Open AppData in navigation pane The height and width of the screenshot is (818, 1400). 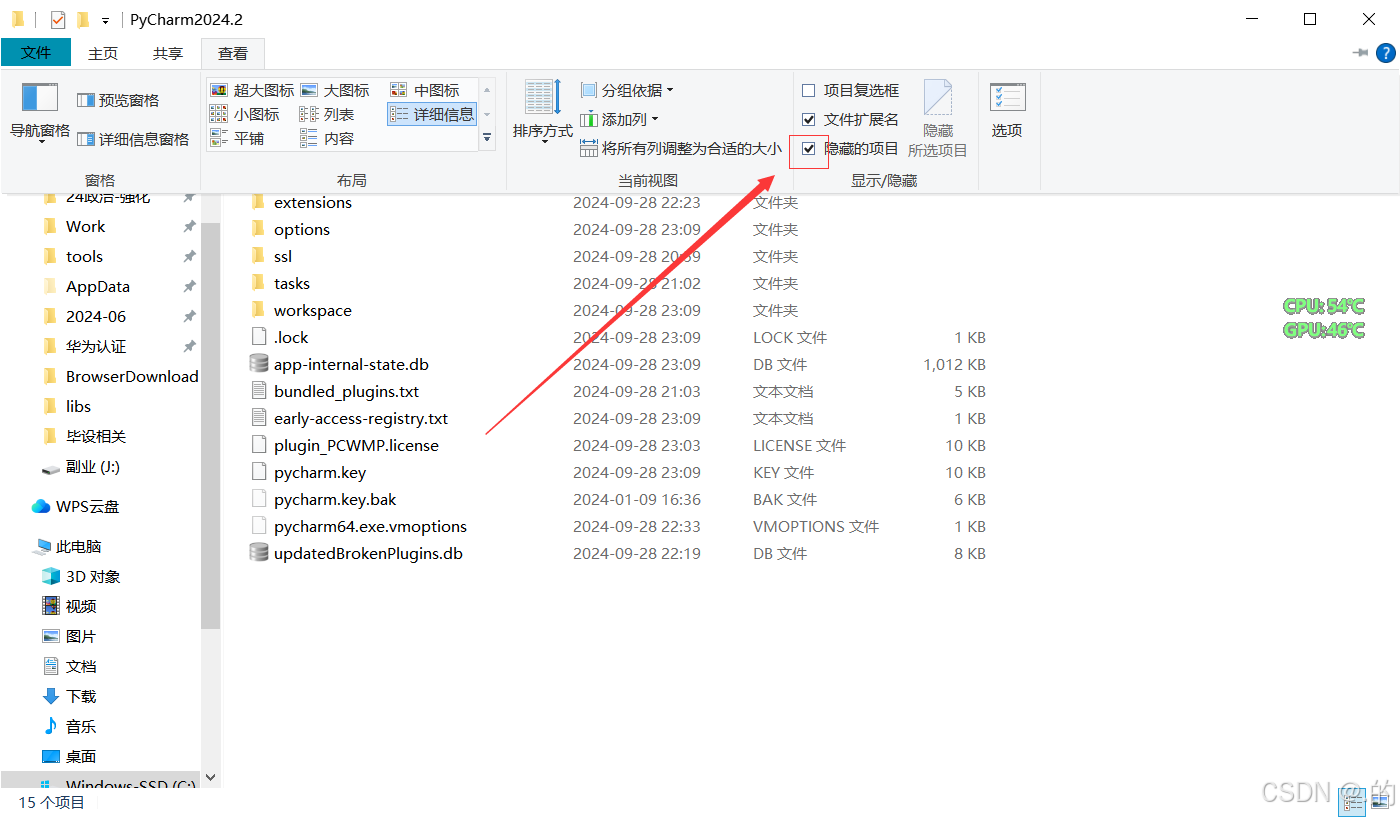tap(97, 286)
